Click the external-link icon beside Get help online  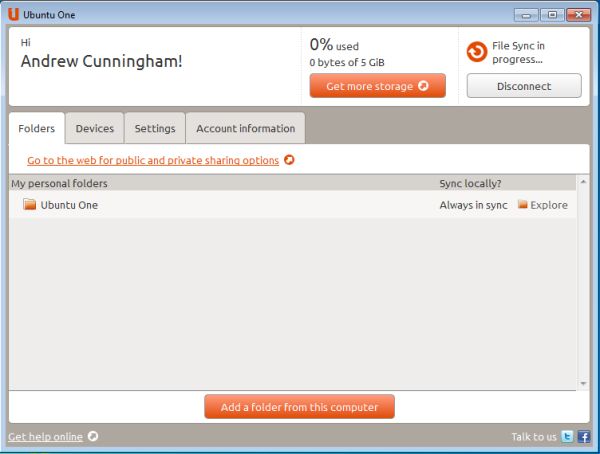(x=93, y=436)
